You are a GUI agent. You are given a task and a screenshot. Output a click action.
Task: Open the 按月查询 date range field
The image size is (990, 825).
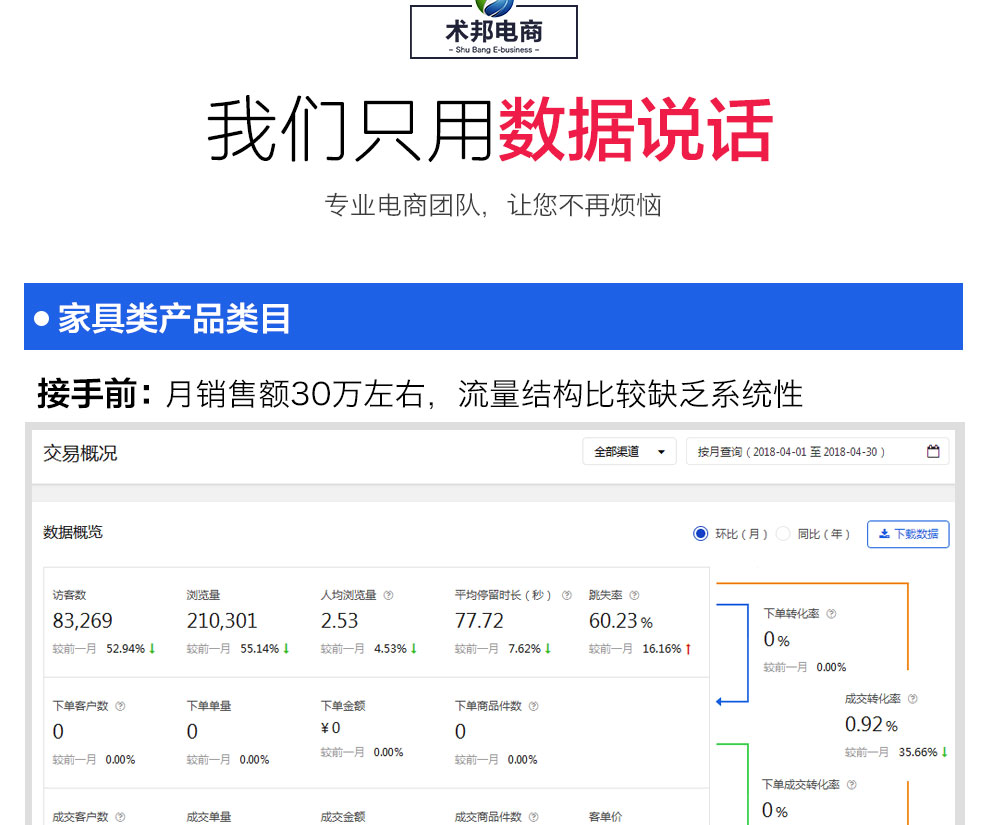click(x=817, y=451)
